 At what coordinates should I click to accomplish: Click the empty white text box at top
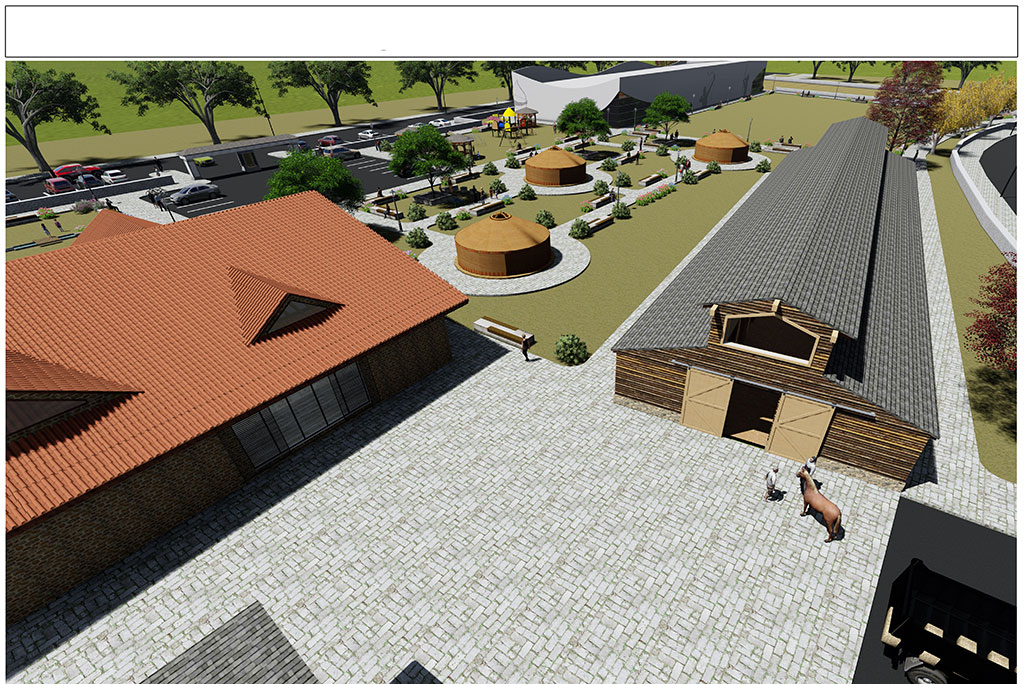[511, 31]
